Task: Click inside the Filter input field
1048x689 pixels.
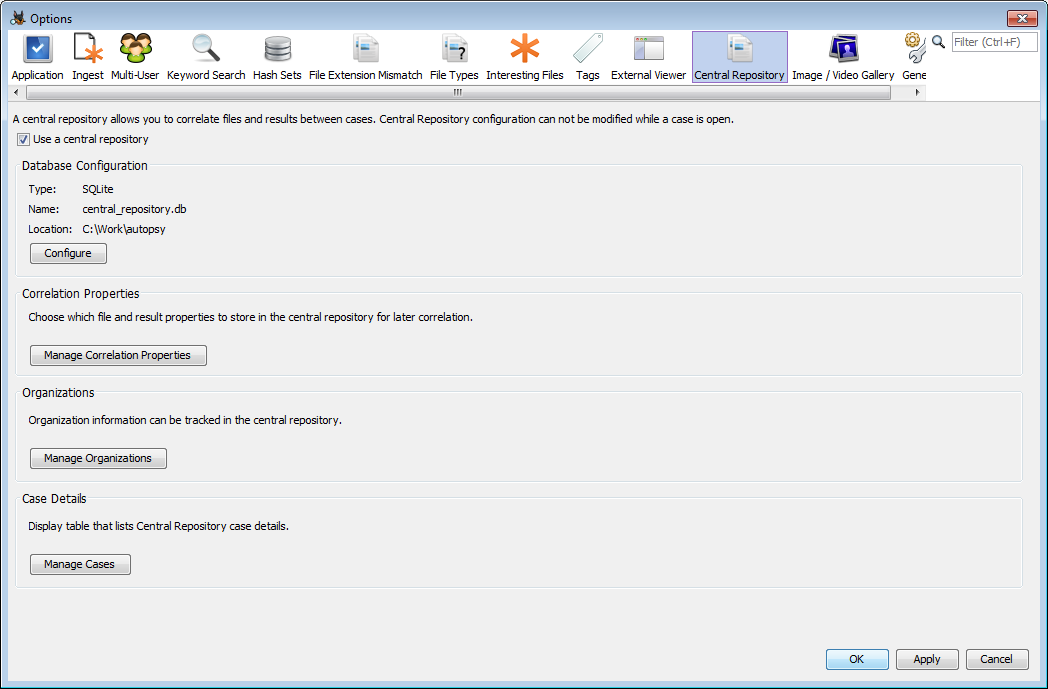Action: point(995,42)
